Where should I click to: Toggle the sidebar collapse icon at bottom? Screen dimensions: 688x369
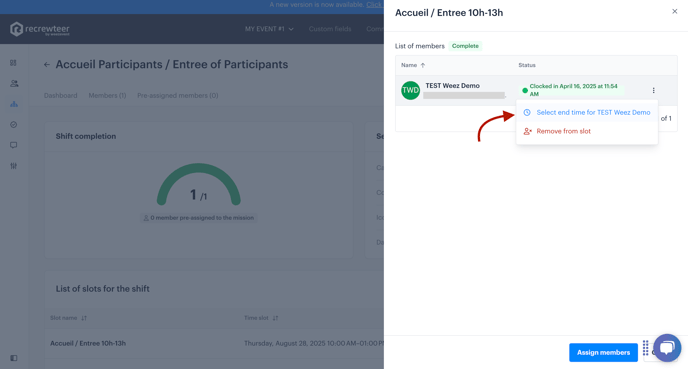click(x=14, y=358)
